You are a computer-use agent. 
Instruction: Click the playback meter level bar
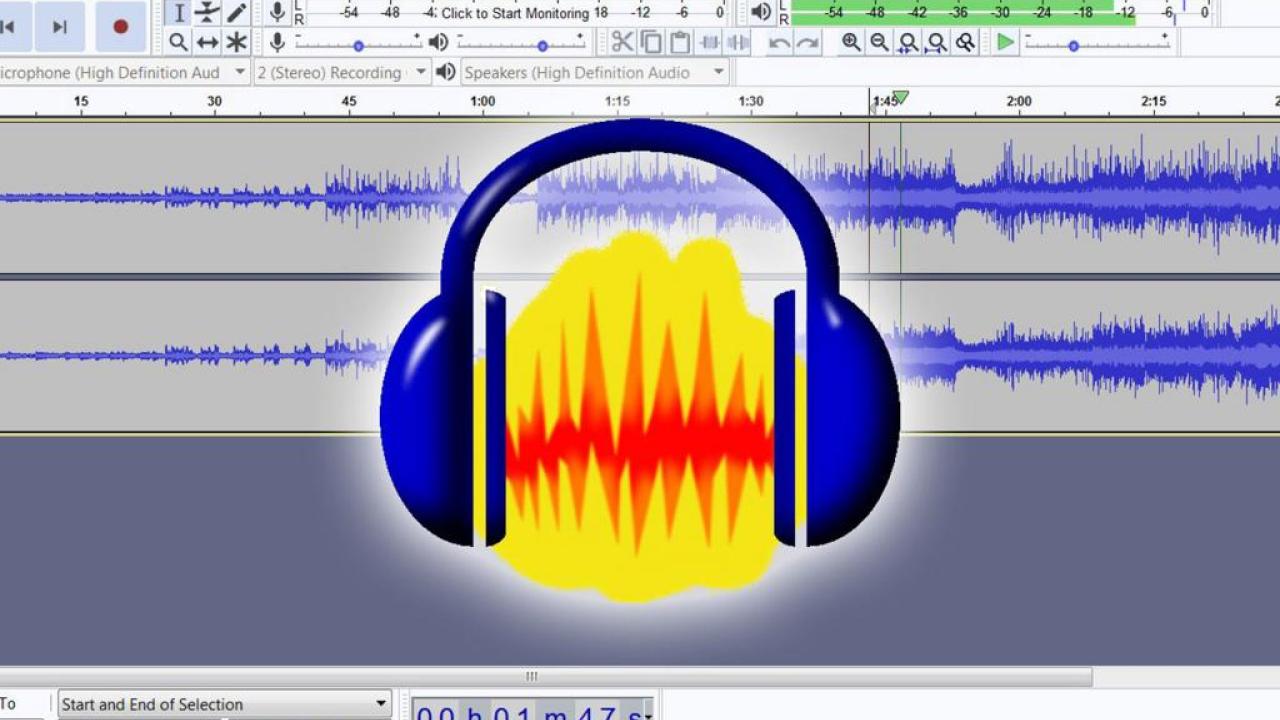point(963,13)
